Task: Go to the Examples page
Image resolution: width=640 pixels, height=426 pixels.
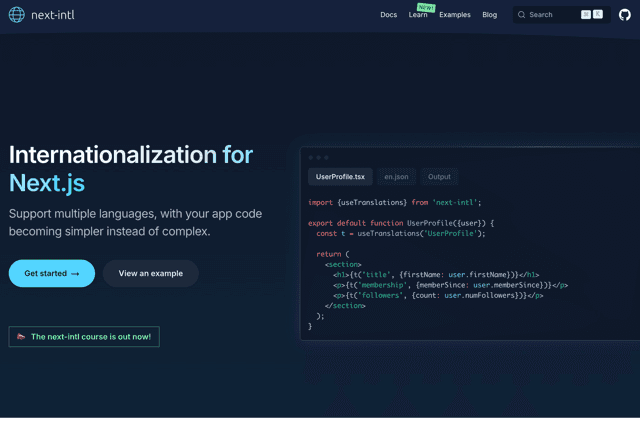Action: (454, 15)
